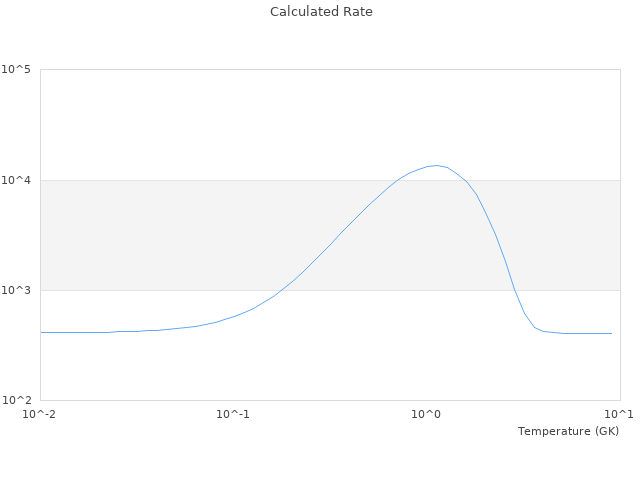Click the 10^4 y-axis tick label
The width and height of the screenshot is (640, 480).
pyautogui.click(x=16, y=180)
